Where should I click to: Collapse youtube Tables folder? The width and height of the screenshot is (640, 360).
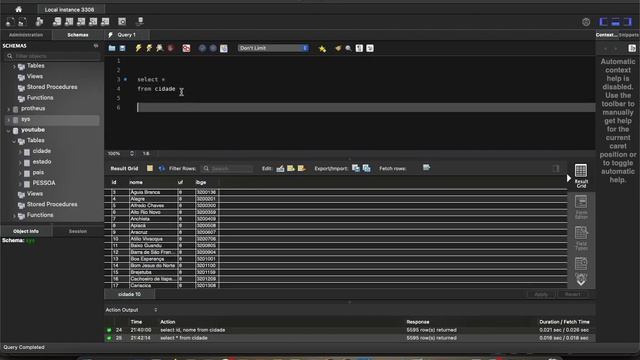pos(14,141)
